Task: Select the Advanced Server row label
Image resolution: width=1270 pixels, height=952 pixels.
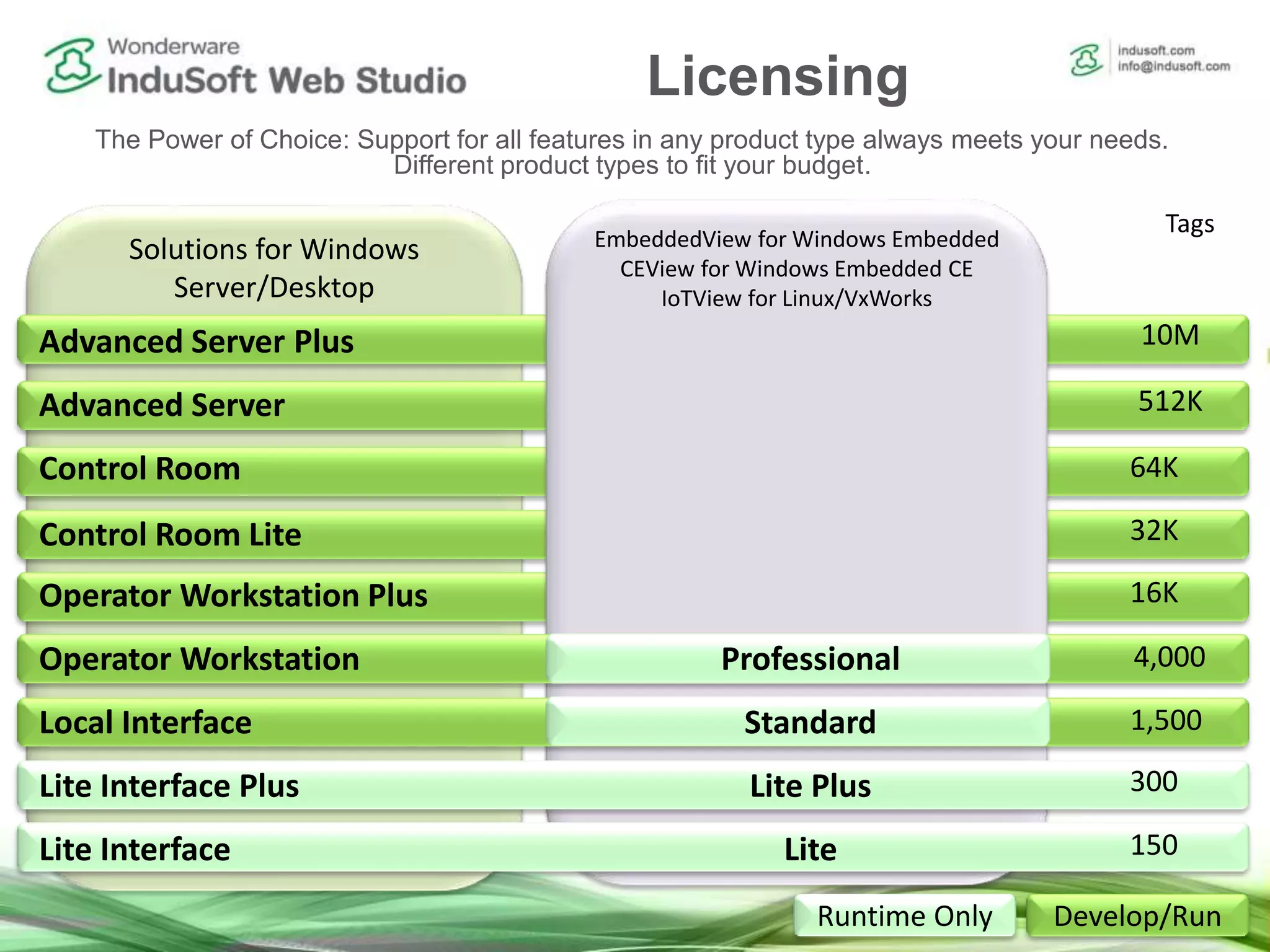Action: [x=162, y=405]
